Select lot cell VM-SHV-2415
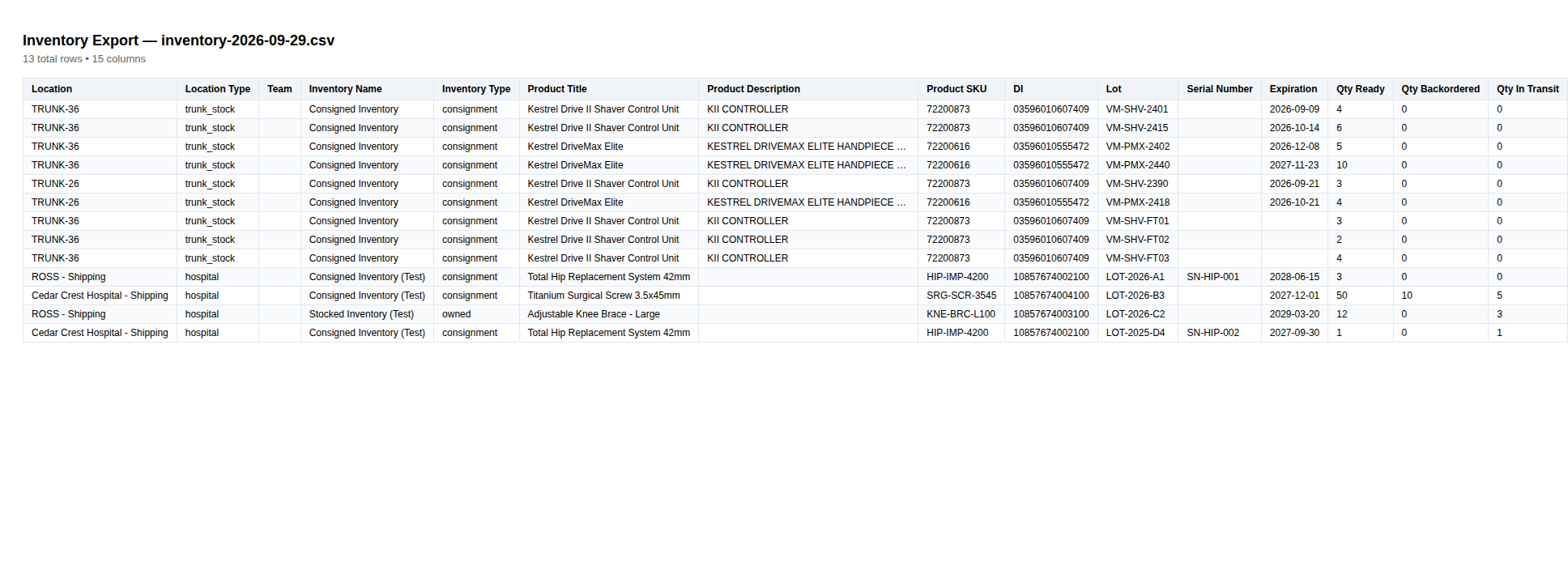The image size is (1568, 583). [1138, 128]
